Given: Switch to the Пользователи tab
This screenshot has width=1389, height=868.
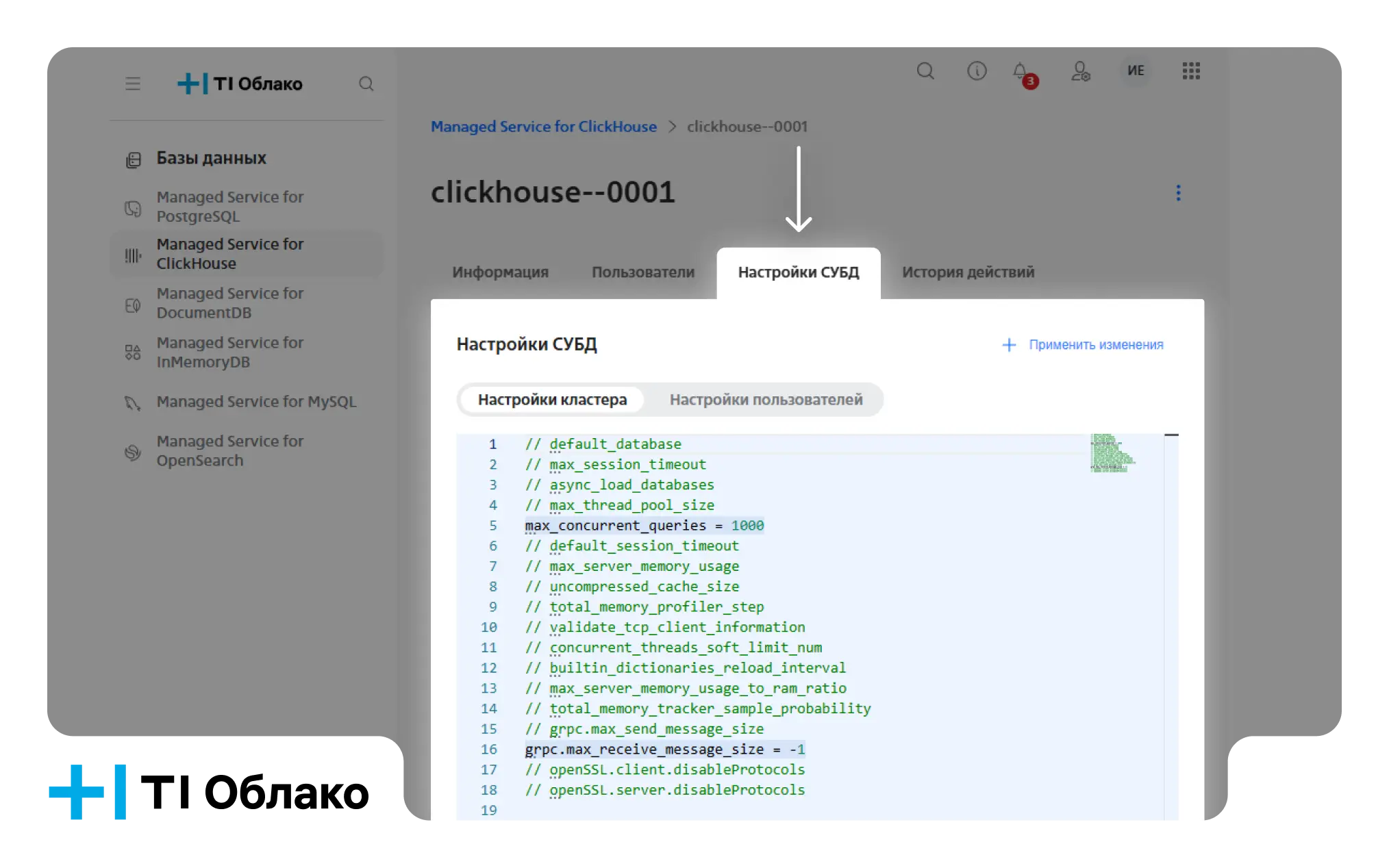Looking at the screenshot, I should coord(643,272).
